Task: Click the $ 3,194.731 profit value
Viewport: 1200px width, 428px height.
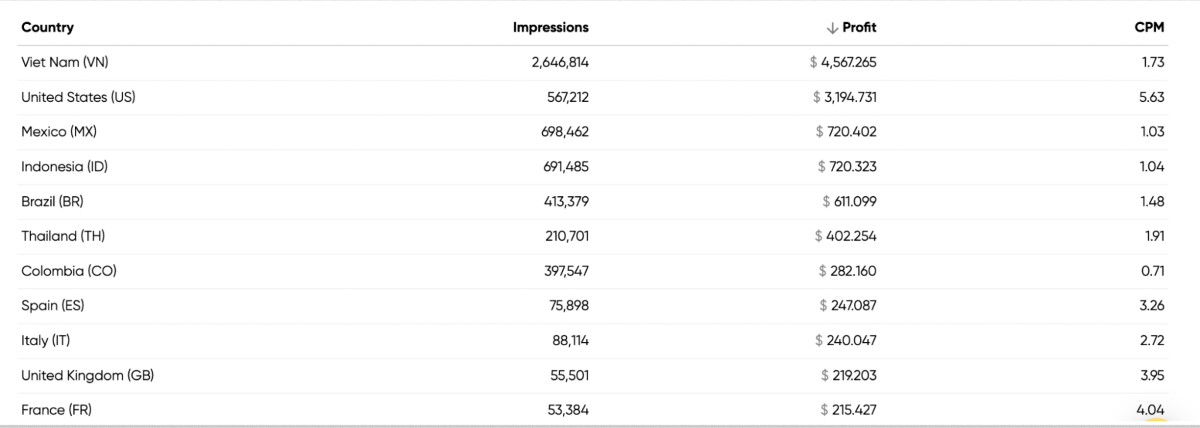Action: pyautogui.click(x=845, y=97)
